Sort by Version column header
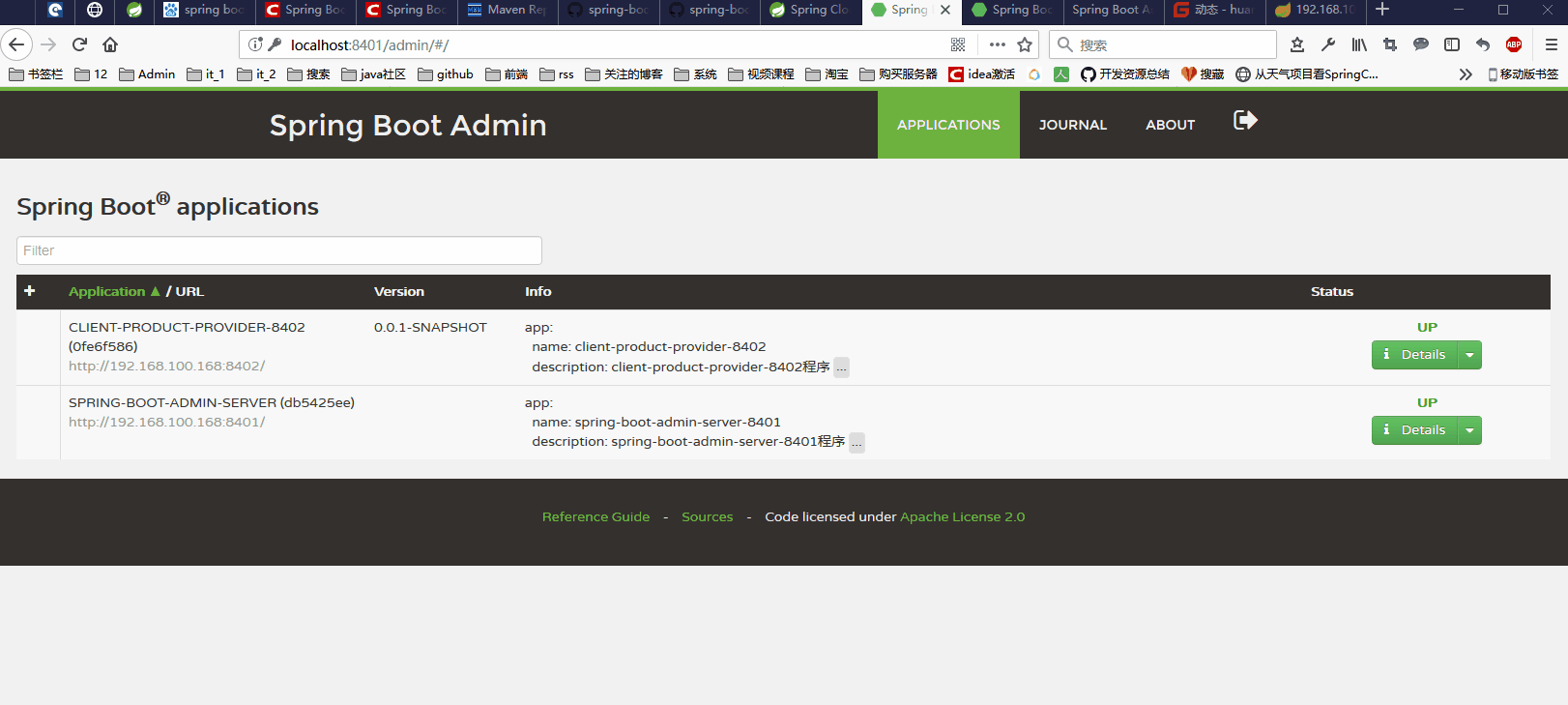This screenshot has width=1568, height=705. click(x=399, y=291)
